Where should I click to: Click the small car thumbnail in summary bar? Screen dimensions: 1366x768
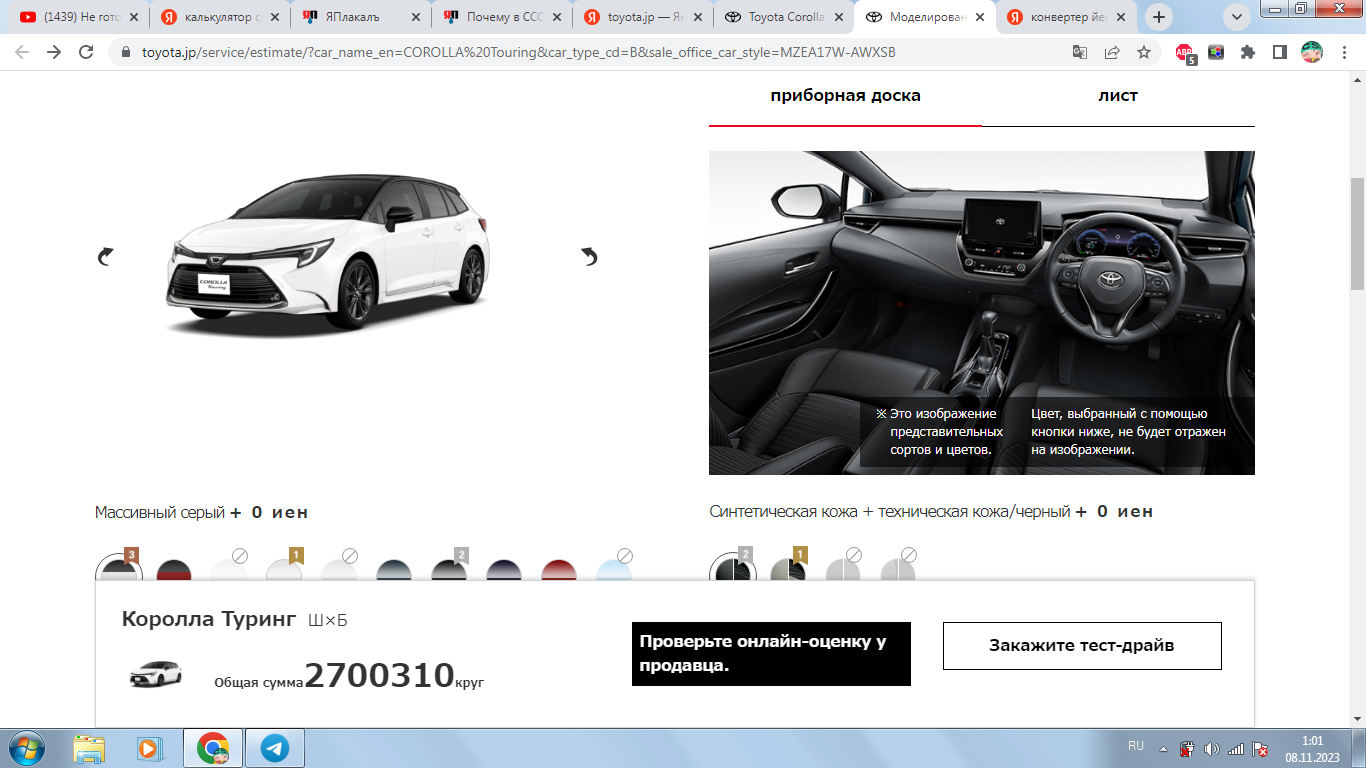point(156,675)
